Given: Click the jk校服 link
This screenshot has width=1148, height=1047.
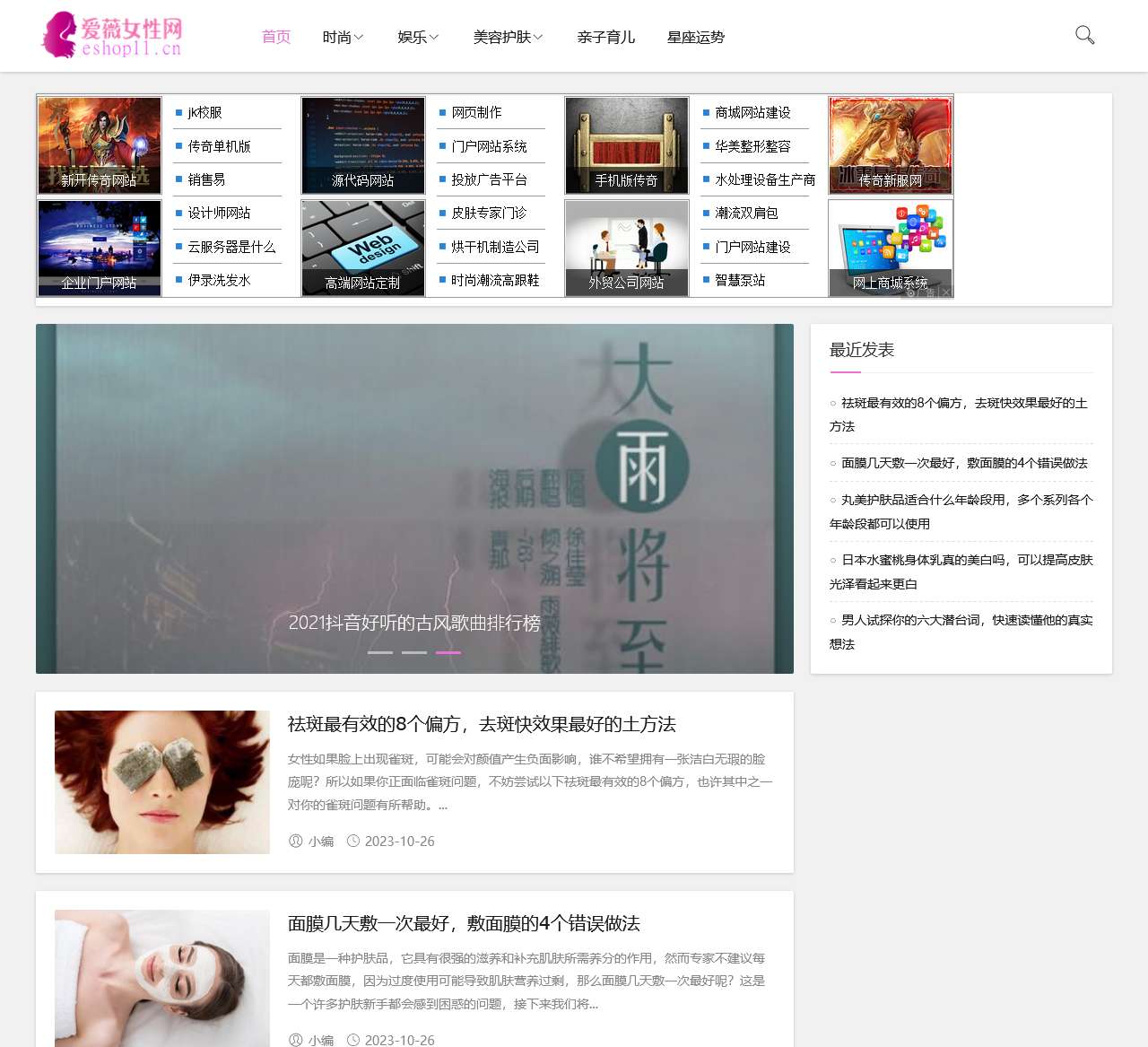Looking at the screenshot, I should point(204,112).
